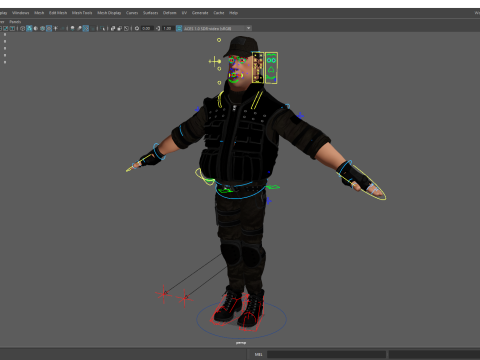480x360 pixels.
Task: Open the viewport Panels menu
Action: pyautogui.click(x=15, y=22)
